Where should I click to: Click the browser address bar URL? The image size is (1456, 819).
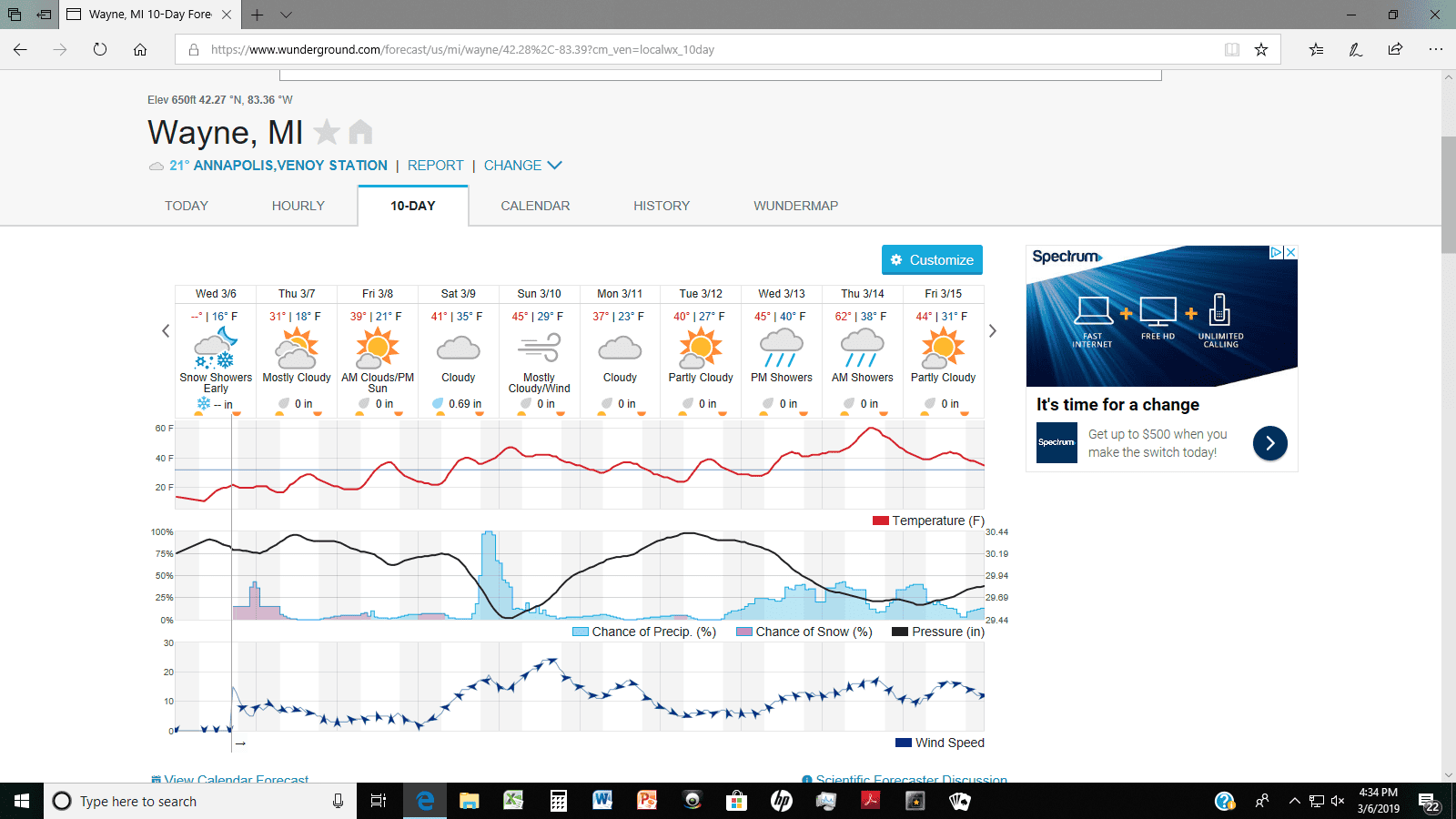pyautogui.click(x=462, y=50)
